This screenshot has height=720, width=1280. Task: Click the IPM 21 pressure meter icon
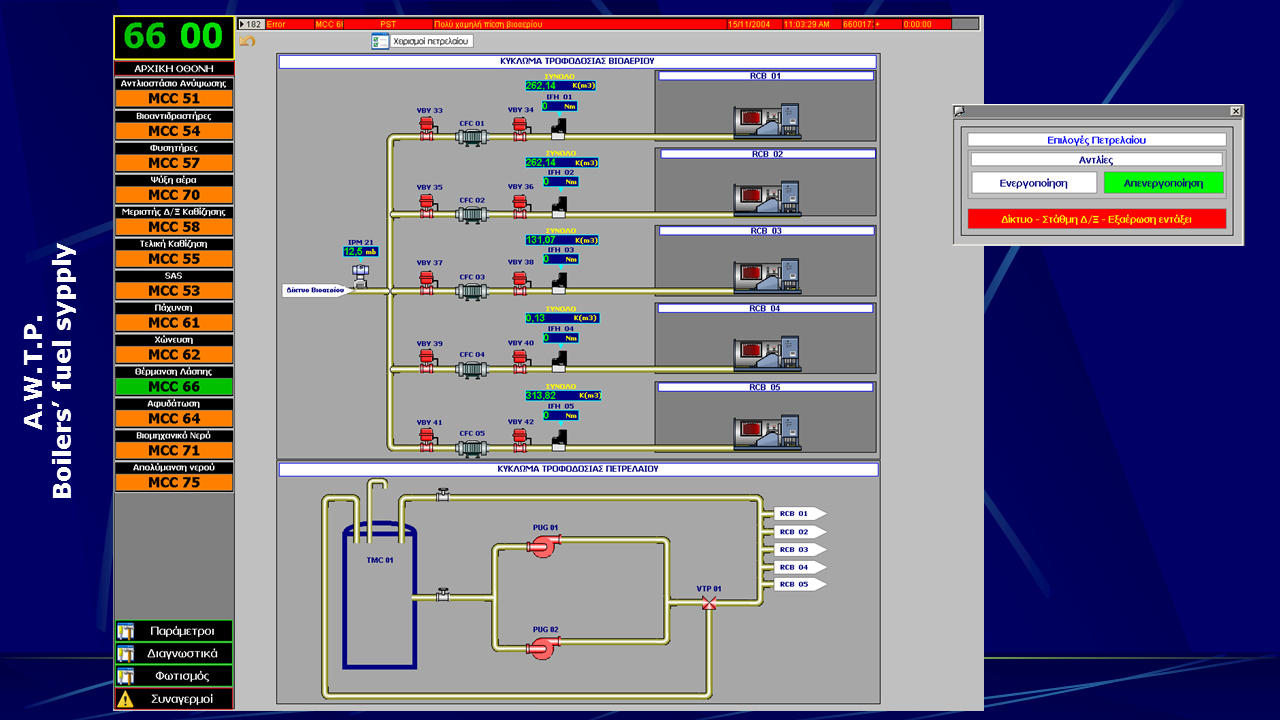click(x=359, y=274)
